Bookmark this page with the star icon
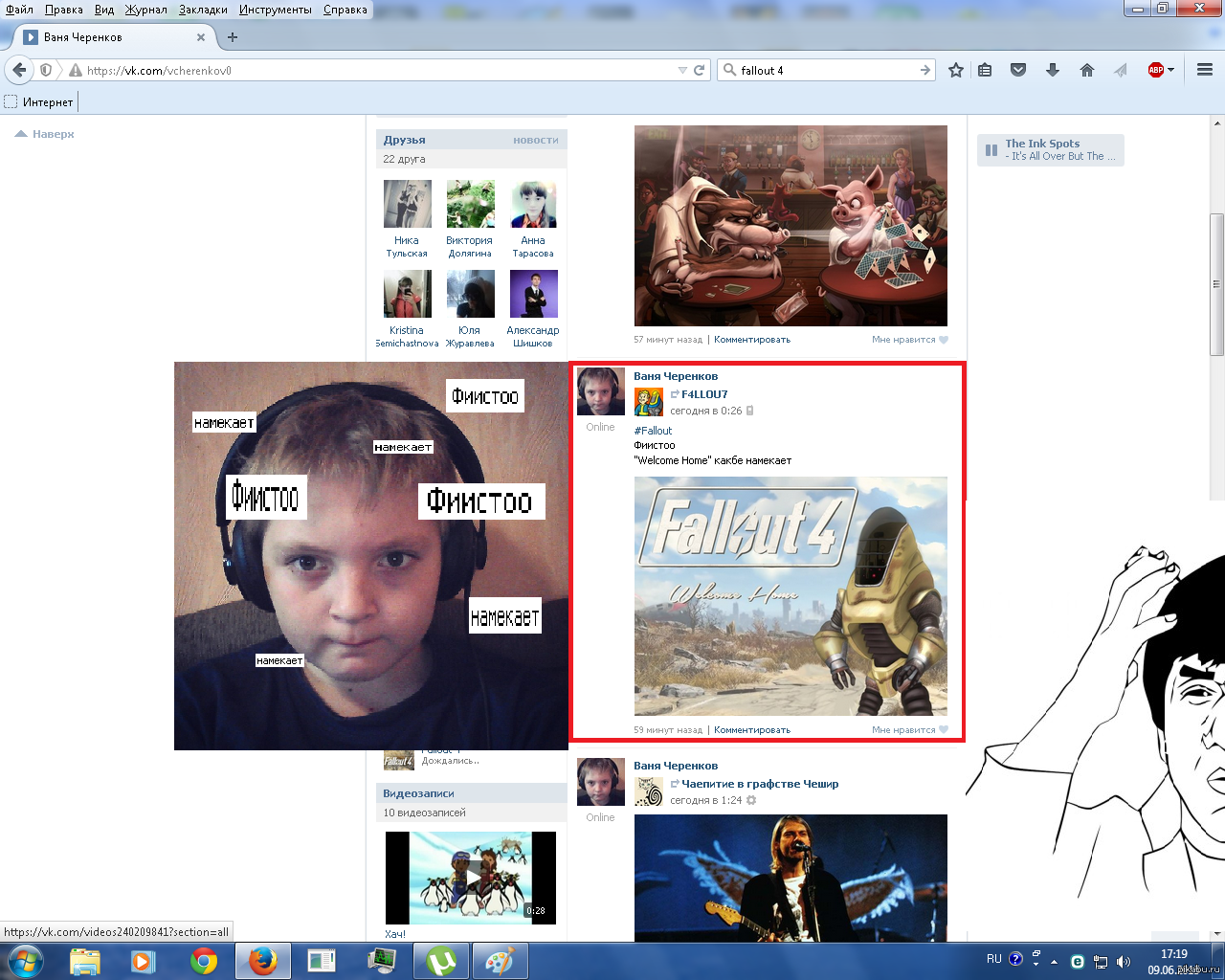1225x980 pixels. coord(955,70)
